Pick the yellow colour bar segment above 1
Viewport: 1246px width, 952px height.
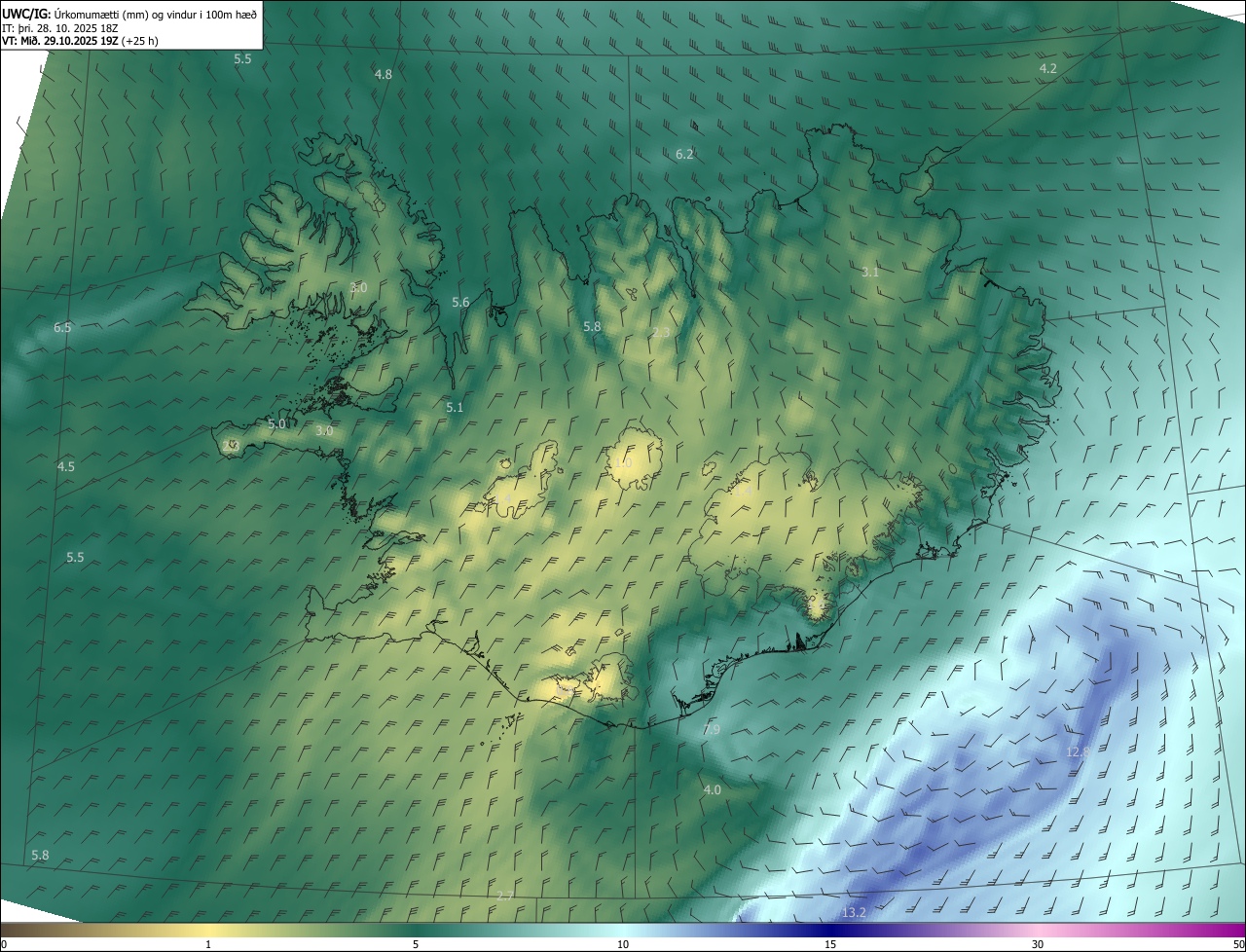[208, 930]
